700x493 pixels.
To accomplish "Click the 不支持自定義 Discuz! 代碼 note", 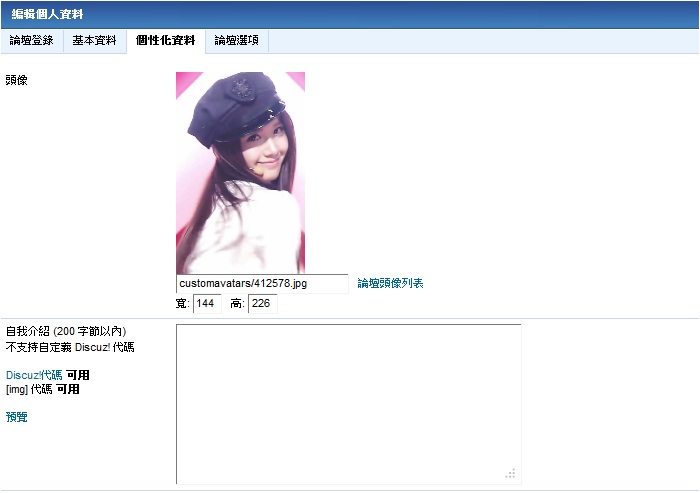I will point(70,347).
